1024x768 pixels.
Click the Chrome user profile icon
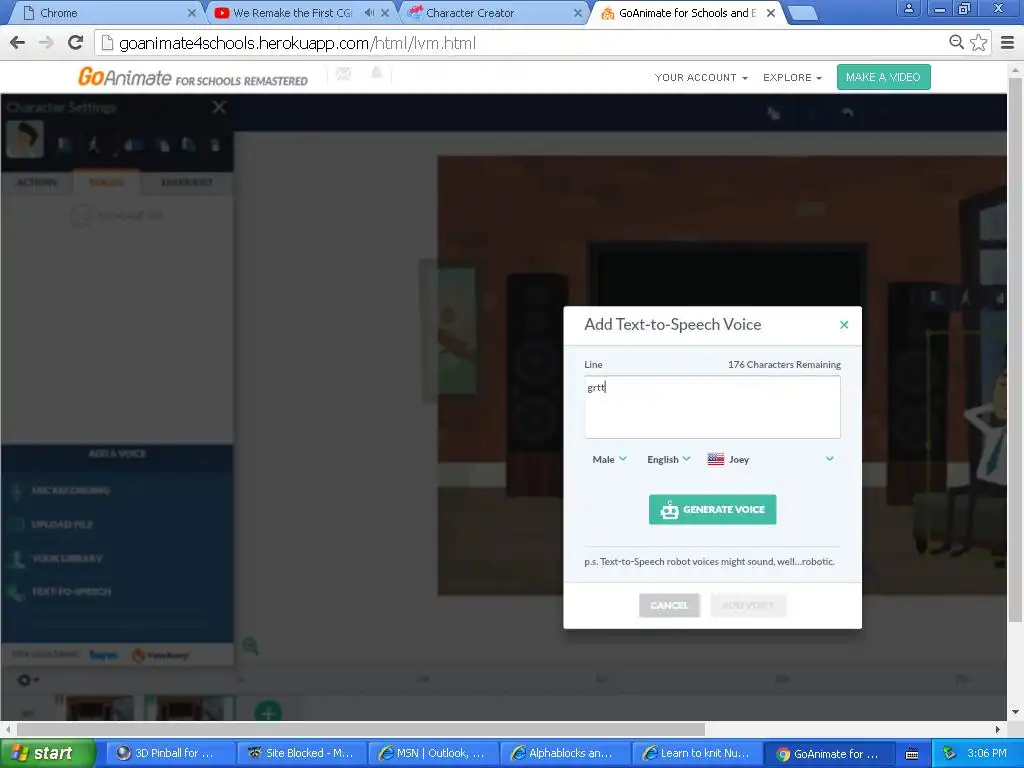(908, 8)
